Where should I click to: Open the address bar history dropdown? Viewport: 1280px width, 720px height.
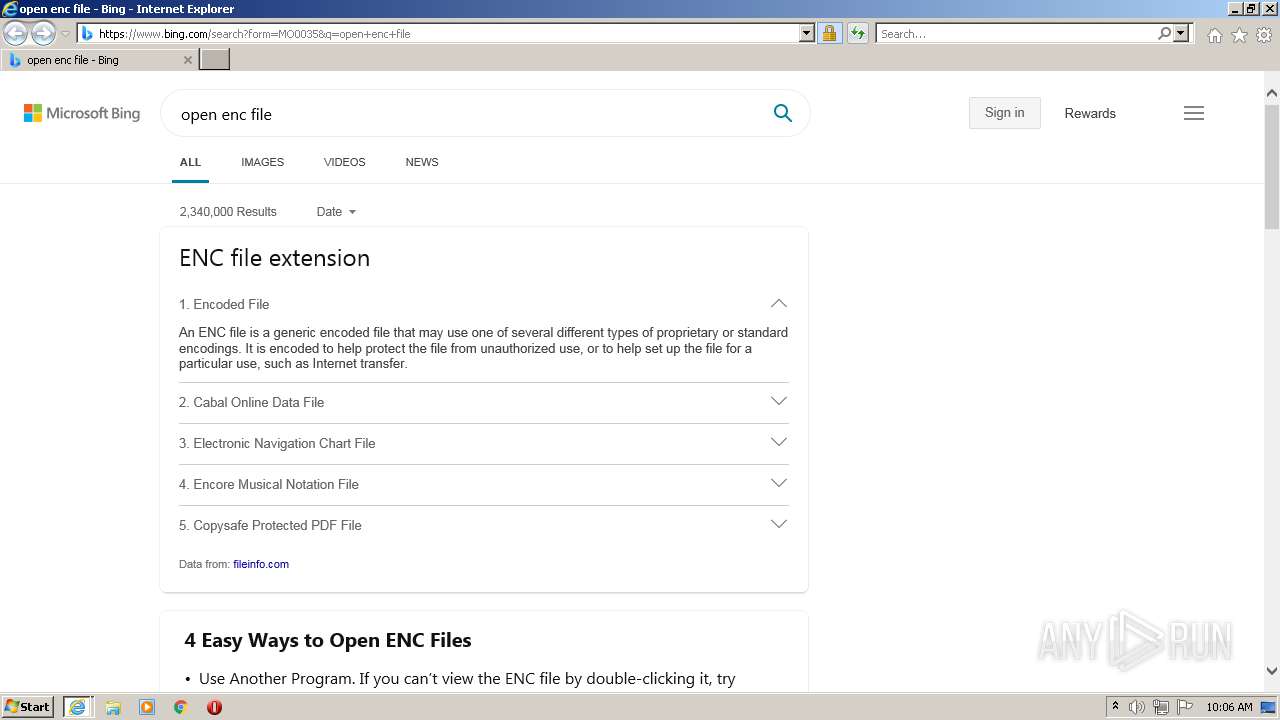tap(807, 33)
